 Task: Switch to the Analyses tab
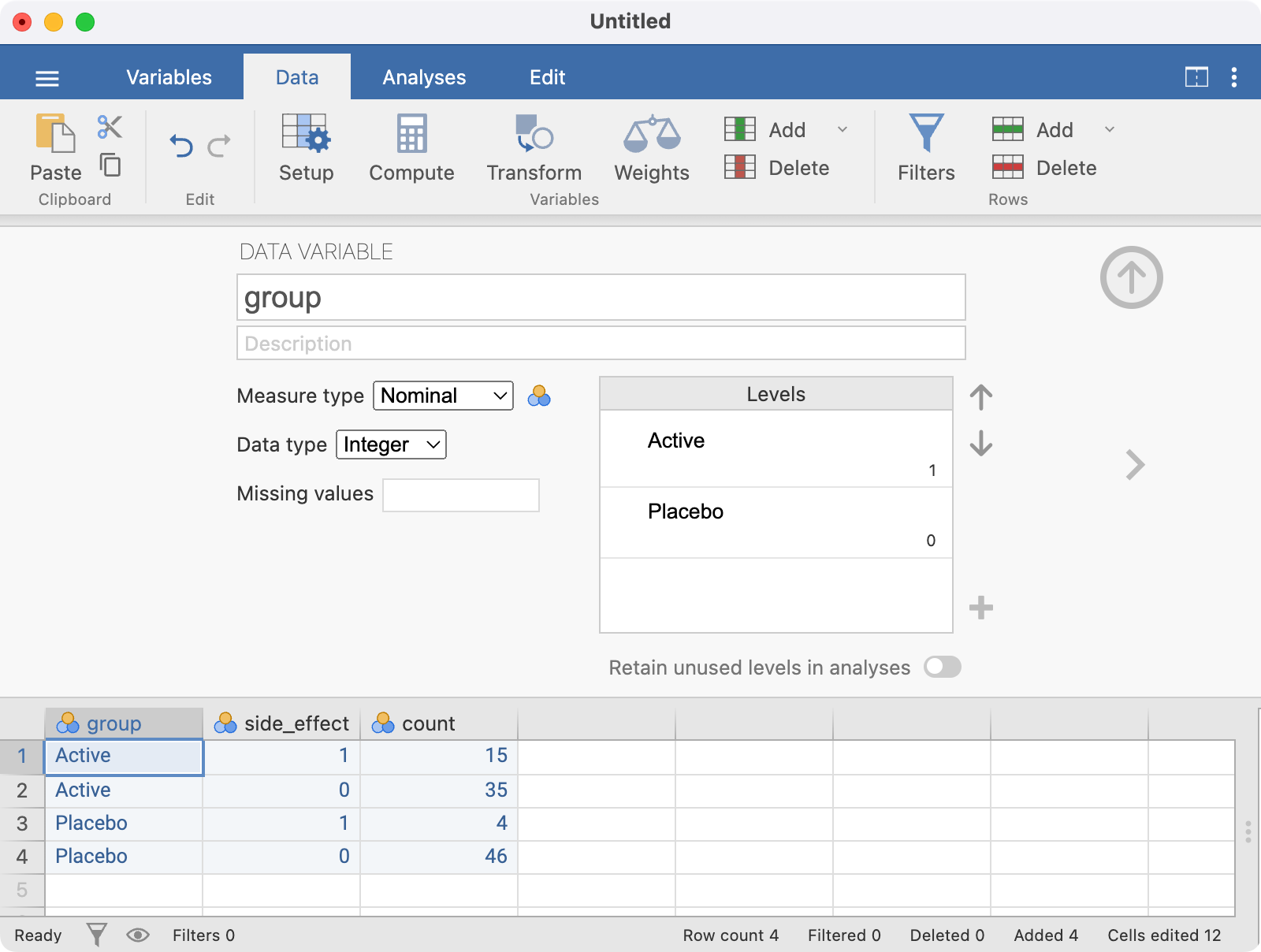click(x=424, y=77)
